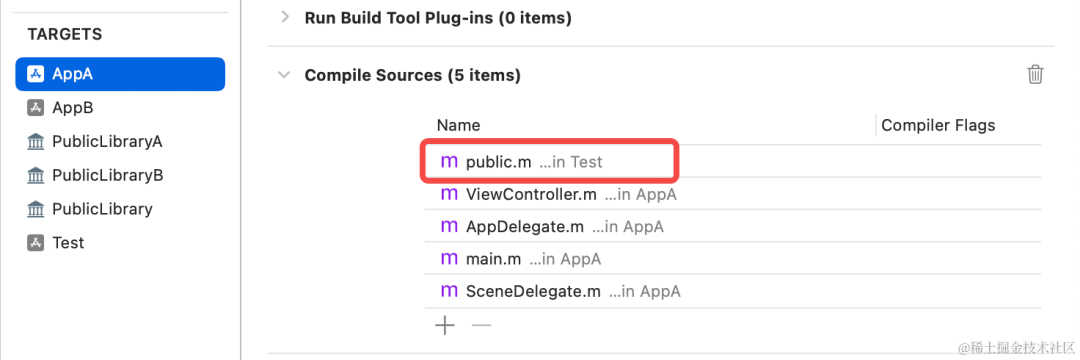Select public.m in Compile Sources

733,162
